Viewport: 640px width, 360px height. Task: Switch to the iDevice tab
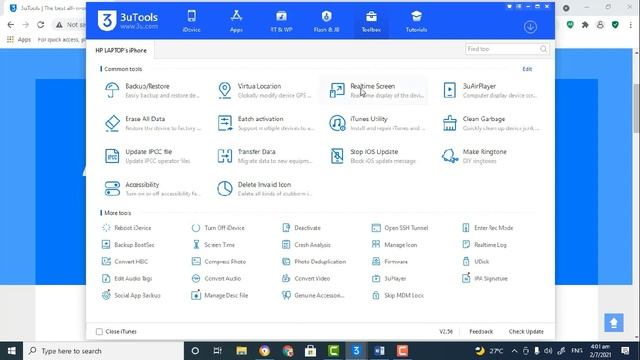(191, 21)
